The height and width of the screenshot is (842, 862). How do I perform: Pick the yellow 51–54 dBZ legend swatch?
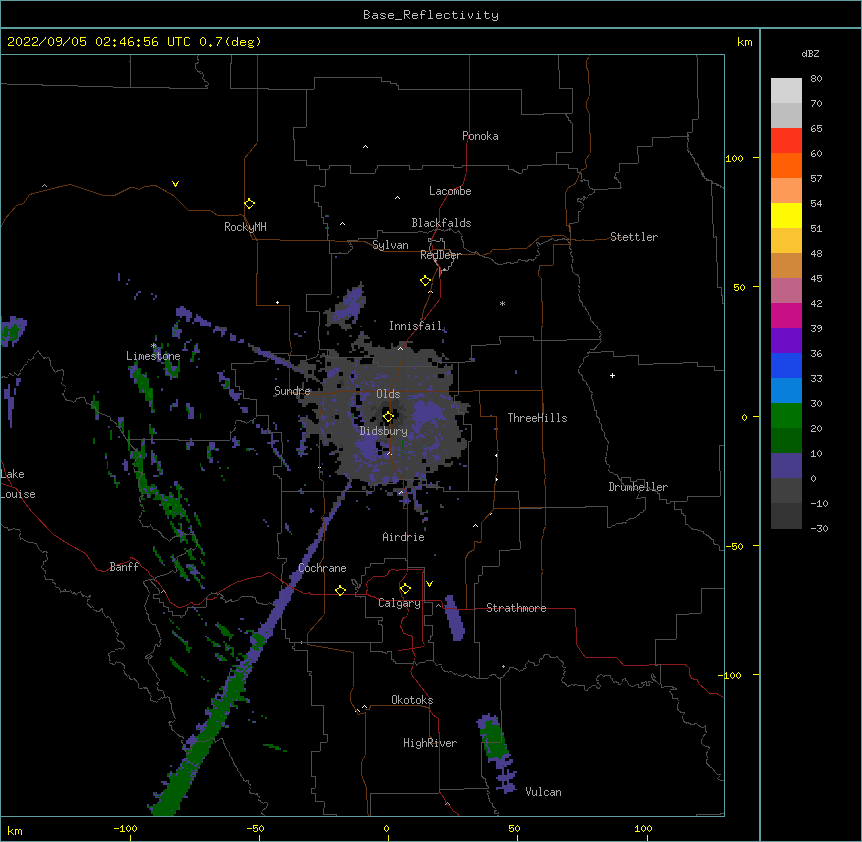[x=786, y=215]
